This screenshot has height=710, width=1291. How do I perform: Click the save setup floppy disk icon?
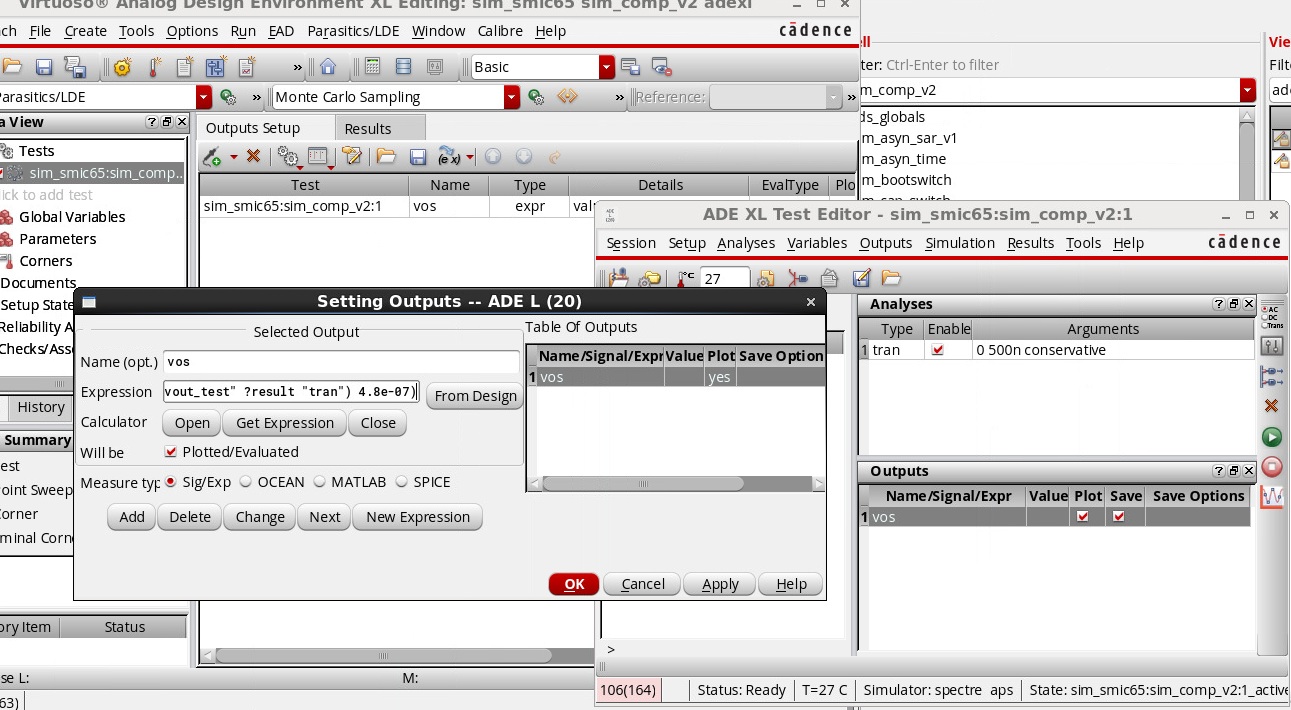click(44, 67)
